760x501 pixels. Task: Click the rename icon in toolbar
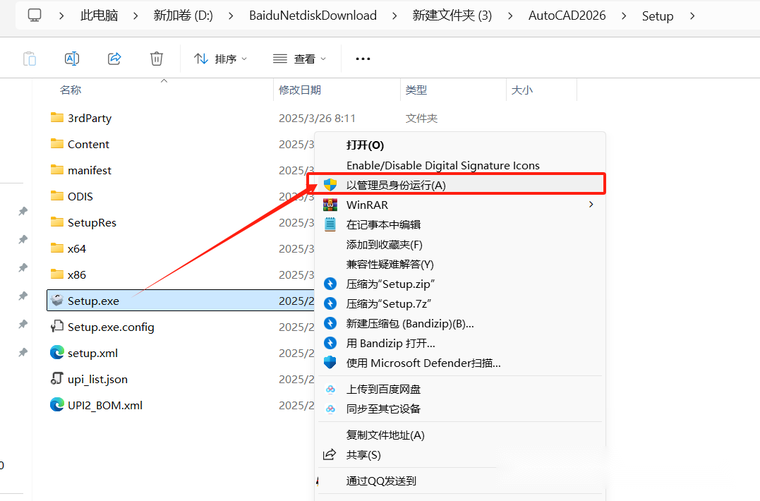pyautogui.click(x=72, y=59)
